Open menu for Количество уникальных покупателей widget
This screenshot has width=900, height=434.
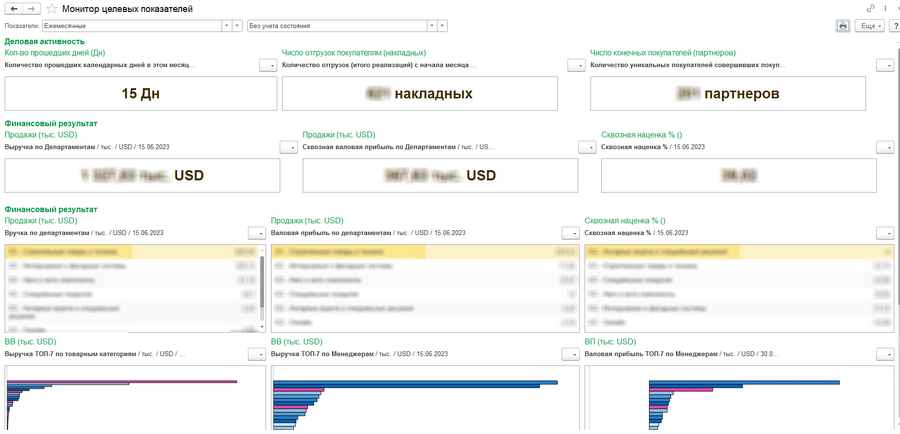point(885,65)
